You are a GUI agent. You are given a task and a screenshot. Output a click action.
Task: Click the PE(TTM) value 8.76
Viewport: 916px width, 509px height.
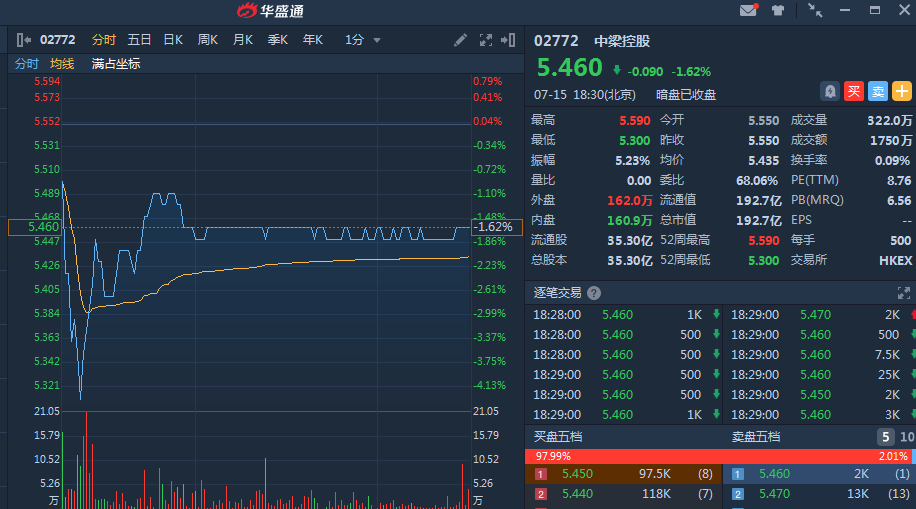point(899,181)
